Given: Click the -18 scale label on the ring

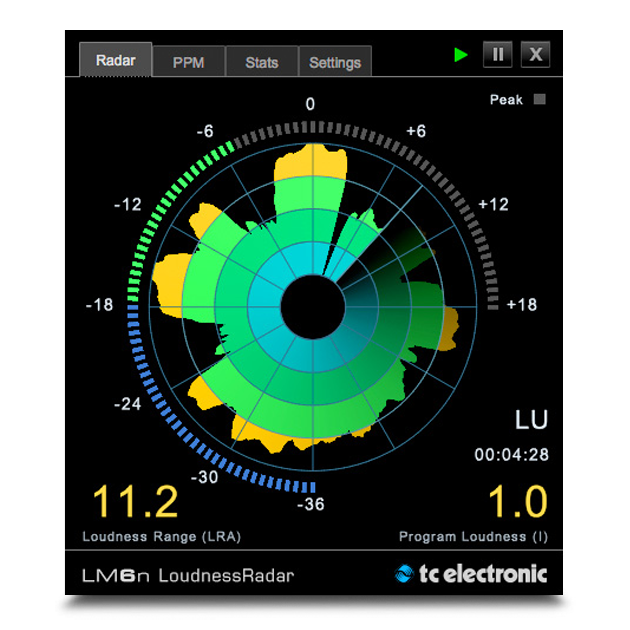Looking at the screenshot, I should pos(100,305).
